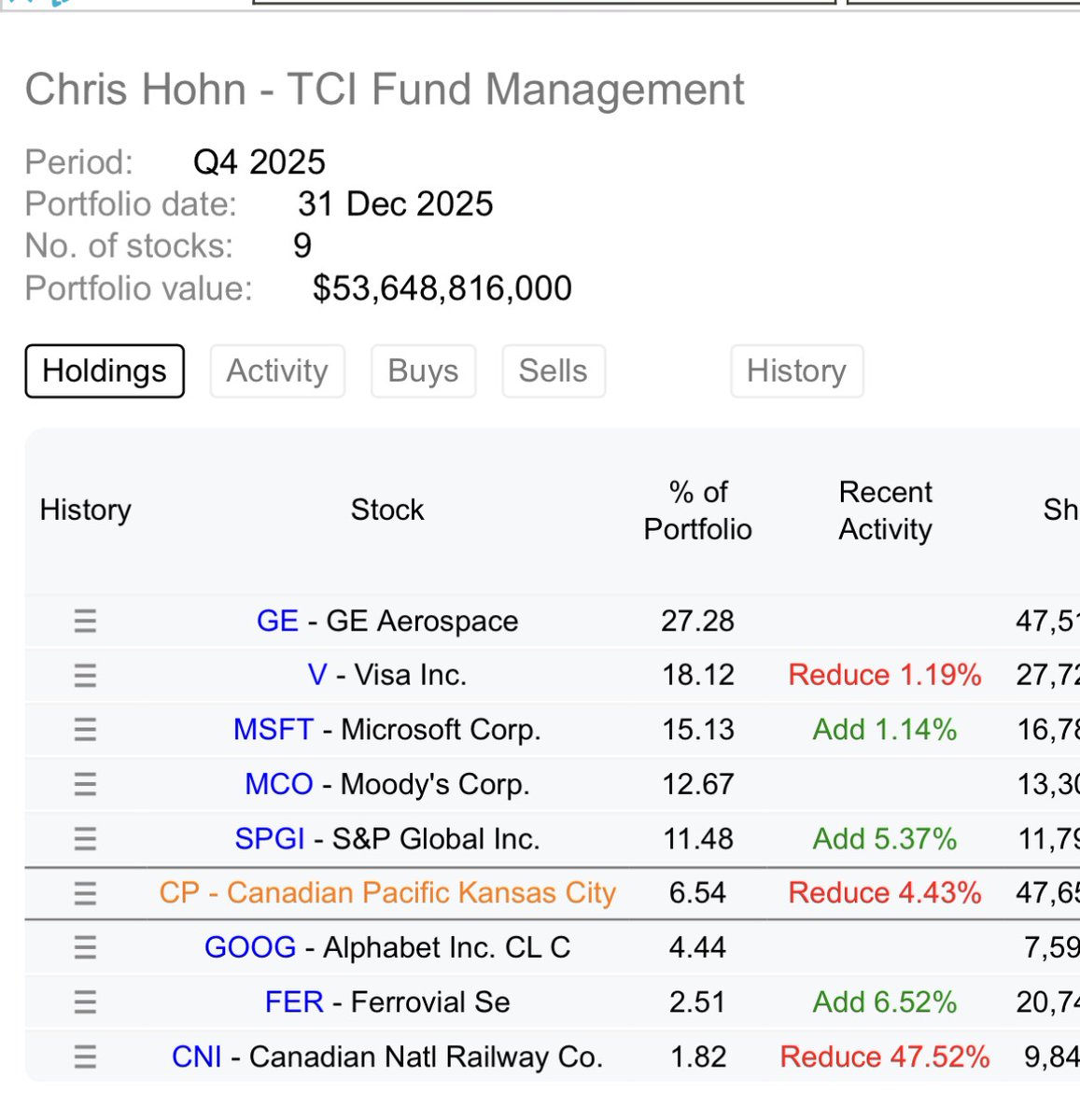This screenshot has width=1080, height=1120.
Task: Select the 4.44 portfolio percentage cell
Action: [698, 947]
